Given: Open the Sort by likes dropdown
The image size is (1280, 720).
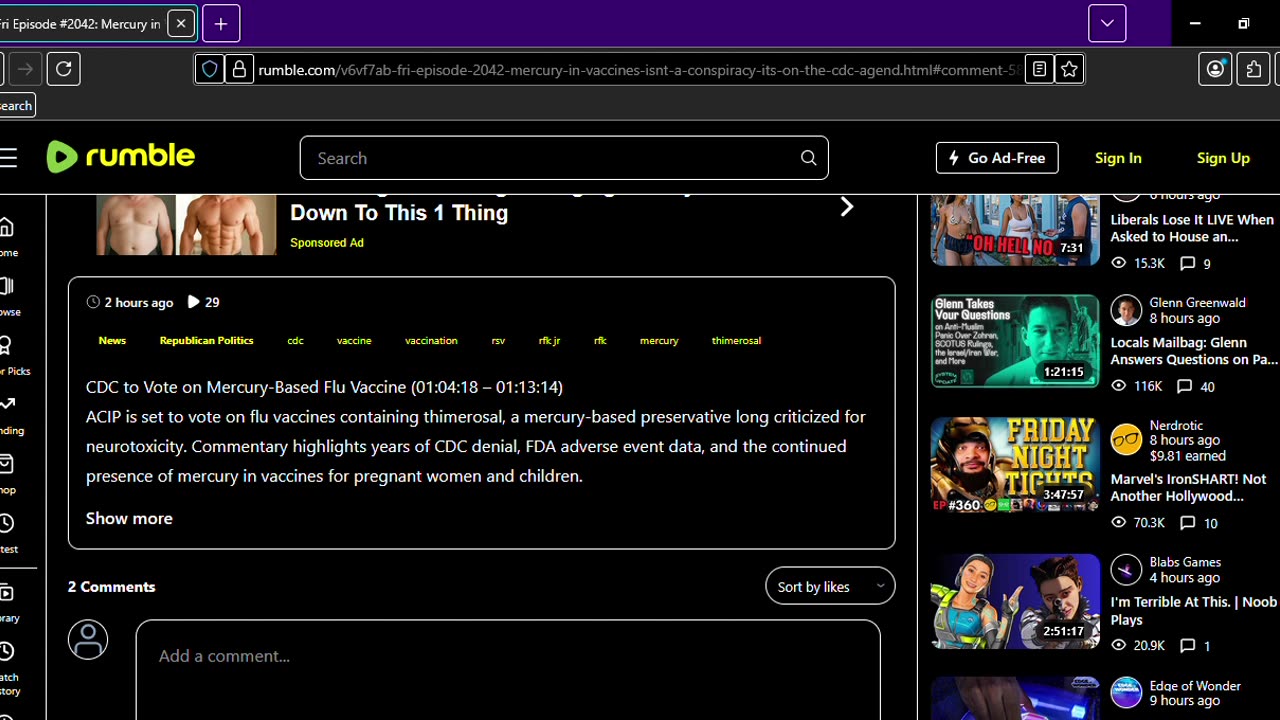Looking at the screenshot, I should (x=830, y=586).
